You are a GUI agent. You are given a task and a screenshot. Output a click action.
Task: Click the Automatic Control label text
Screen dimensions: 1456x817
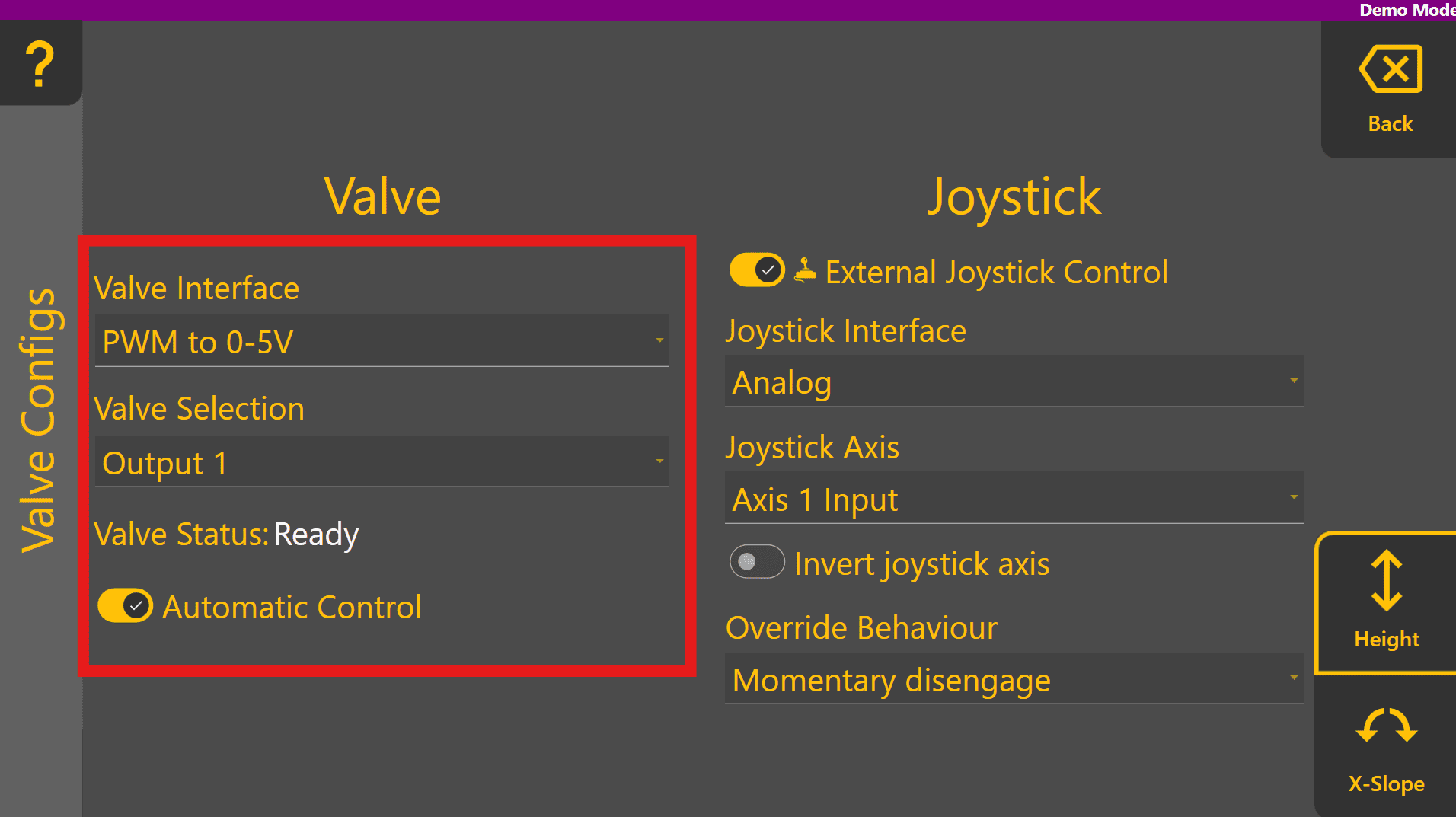tap(292, 607)
